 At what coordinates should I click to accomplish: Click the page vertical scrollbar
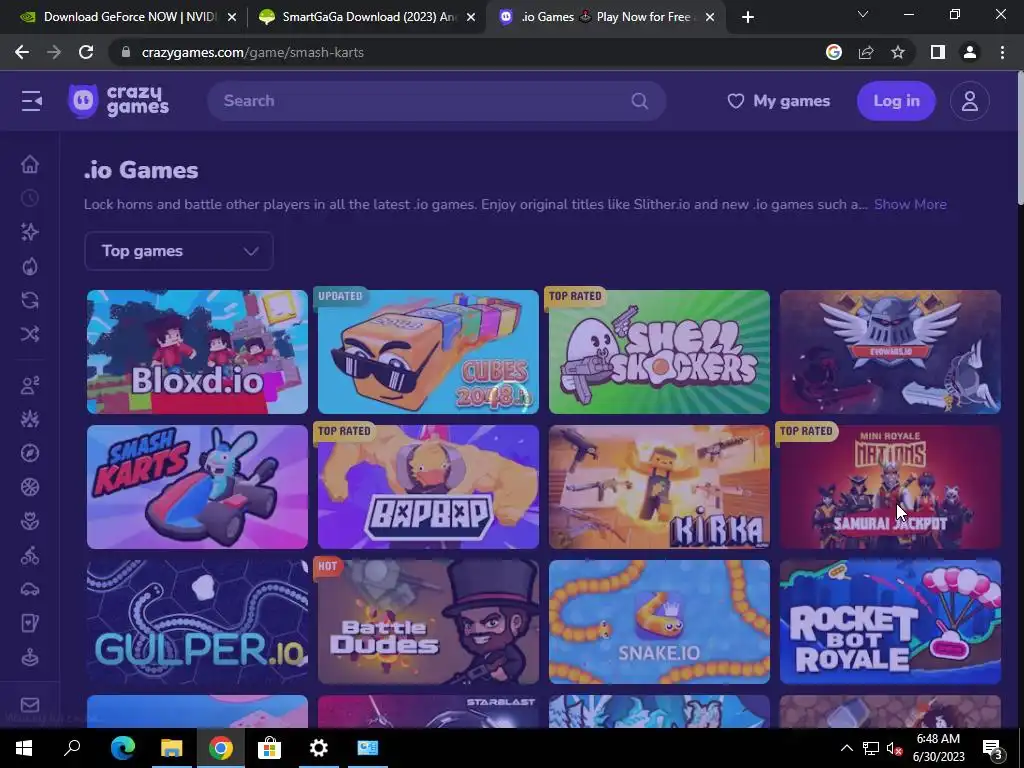[x=1020, y=139]
